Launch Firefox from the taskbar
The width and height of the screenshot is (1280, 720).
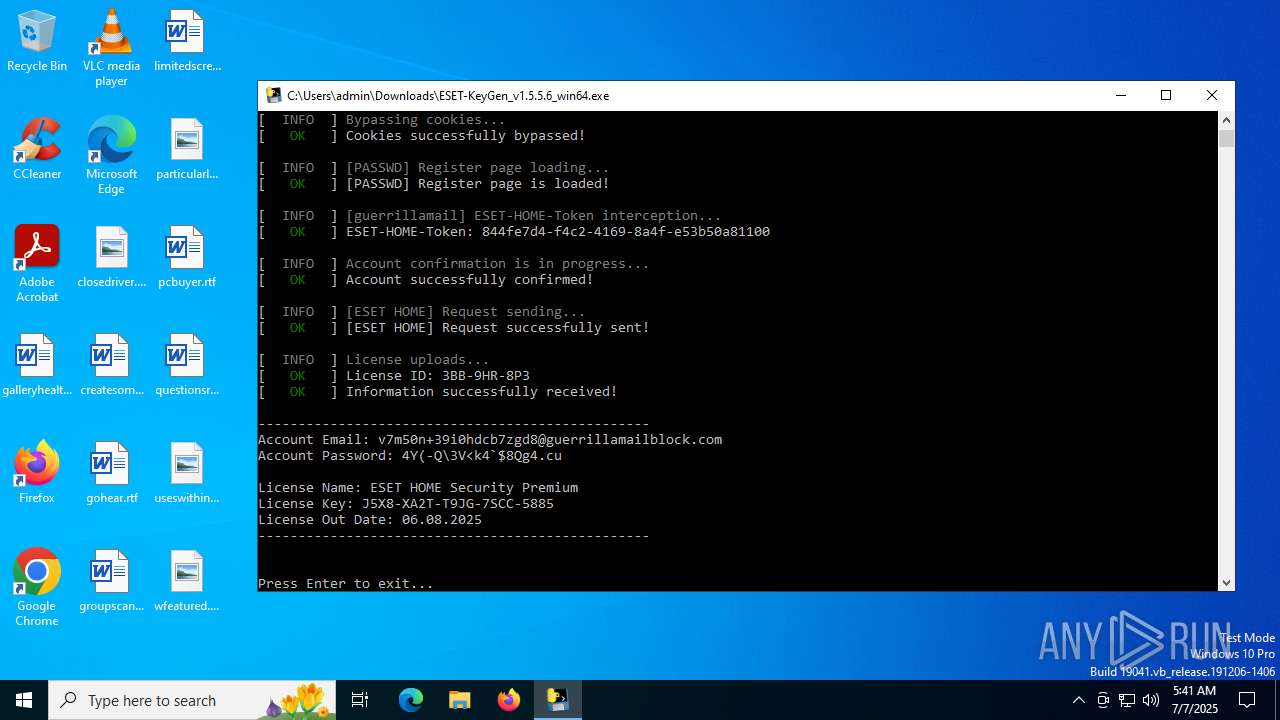[508, 700]
